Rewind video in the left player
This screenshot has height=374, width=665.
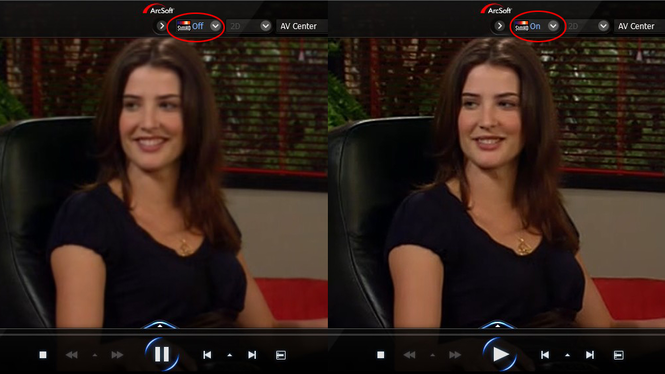[72, 354]
